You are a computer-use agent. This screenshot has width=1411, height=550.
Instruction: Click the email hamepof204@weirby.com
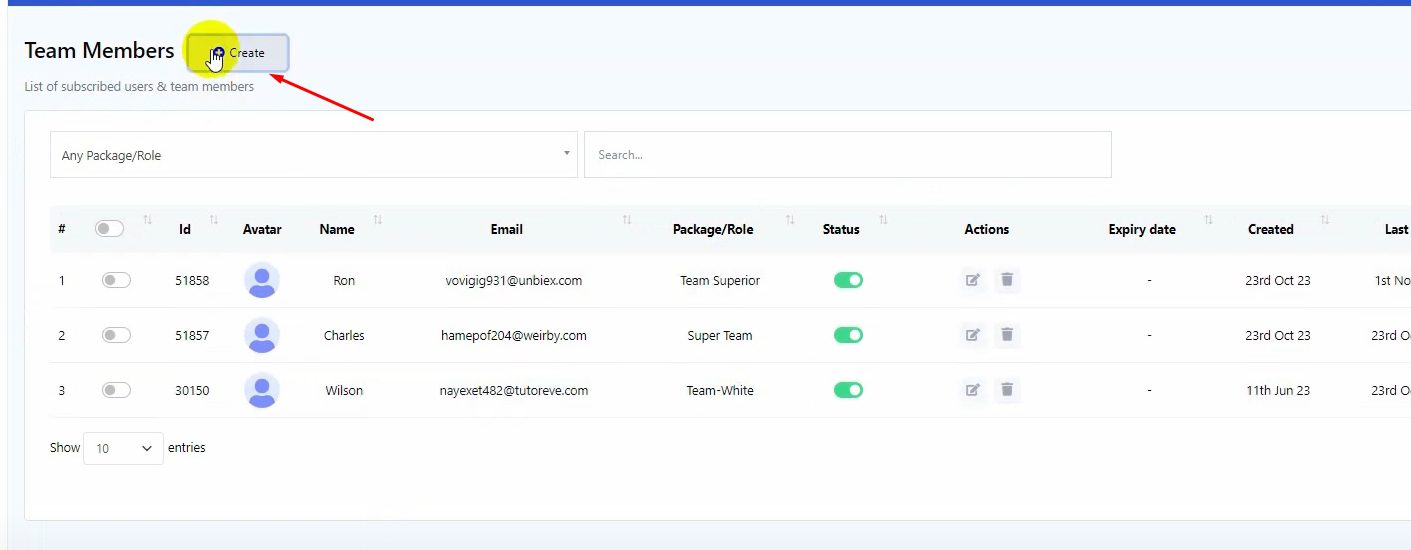click(x=513, y=336)
